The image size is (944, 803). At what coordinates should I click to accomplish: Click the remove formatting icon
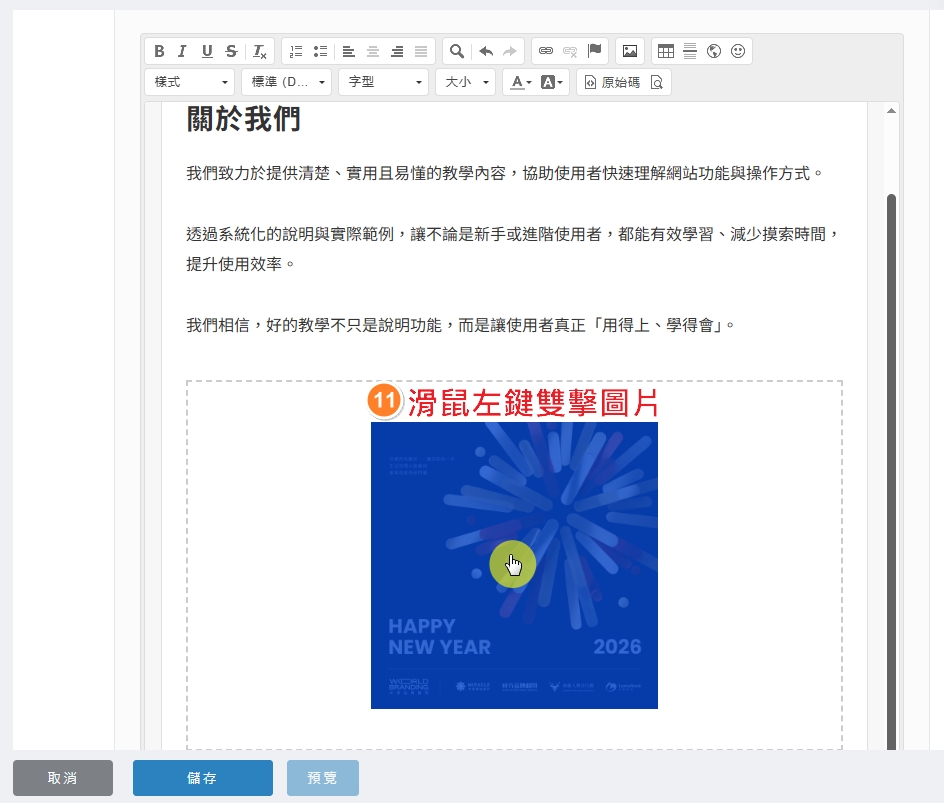(x=259, y=51)
